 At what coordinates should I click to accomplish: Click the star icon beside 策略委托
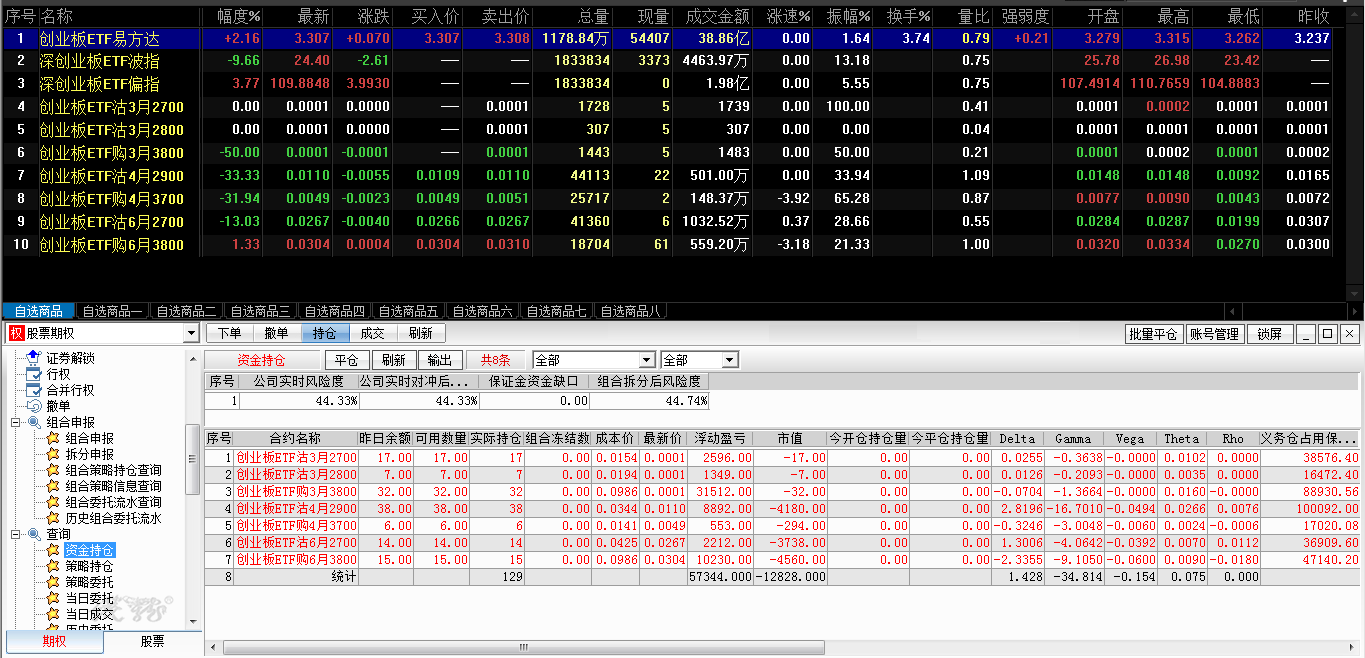click(53, 582)
